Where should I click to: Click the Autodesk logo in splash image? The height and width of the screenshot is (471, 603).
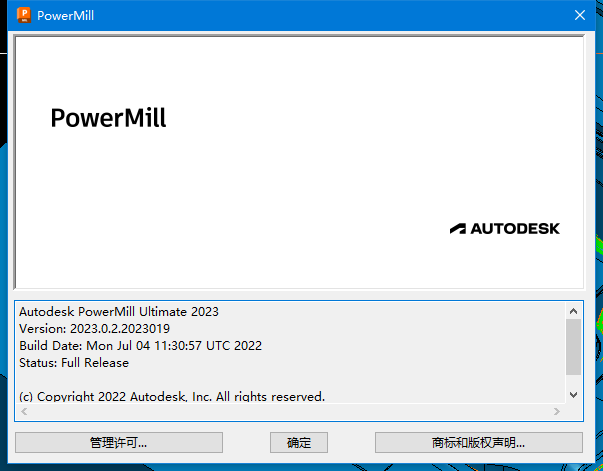505,228
